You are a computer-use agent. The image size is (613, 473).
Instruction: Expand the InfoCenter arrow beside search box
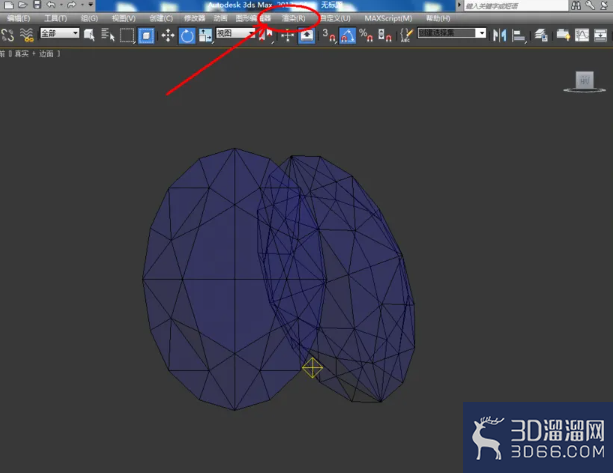(459, 5)
